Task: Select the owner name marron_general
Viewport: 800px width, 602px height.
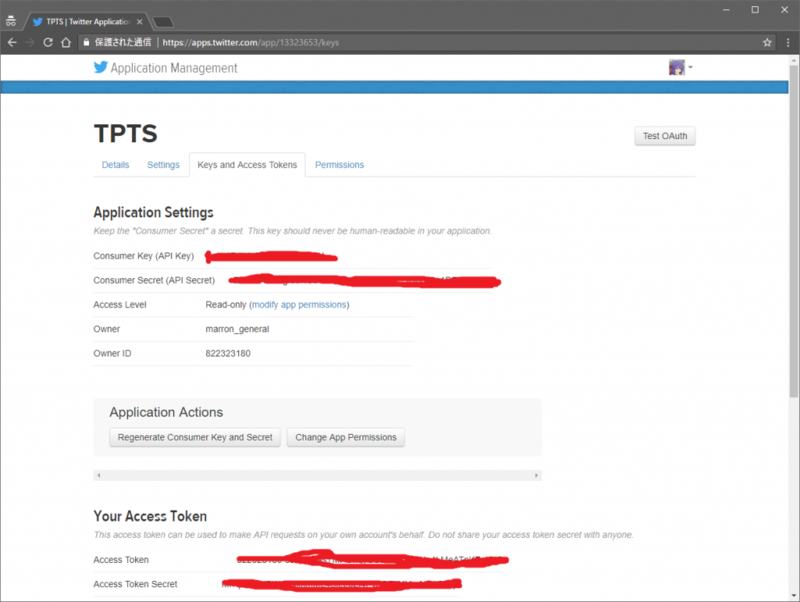Action: click(x=237, y=329)
